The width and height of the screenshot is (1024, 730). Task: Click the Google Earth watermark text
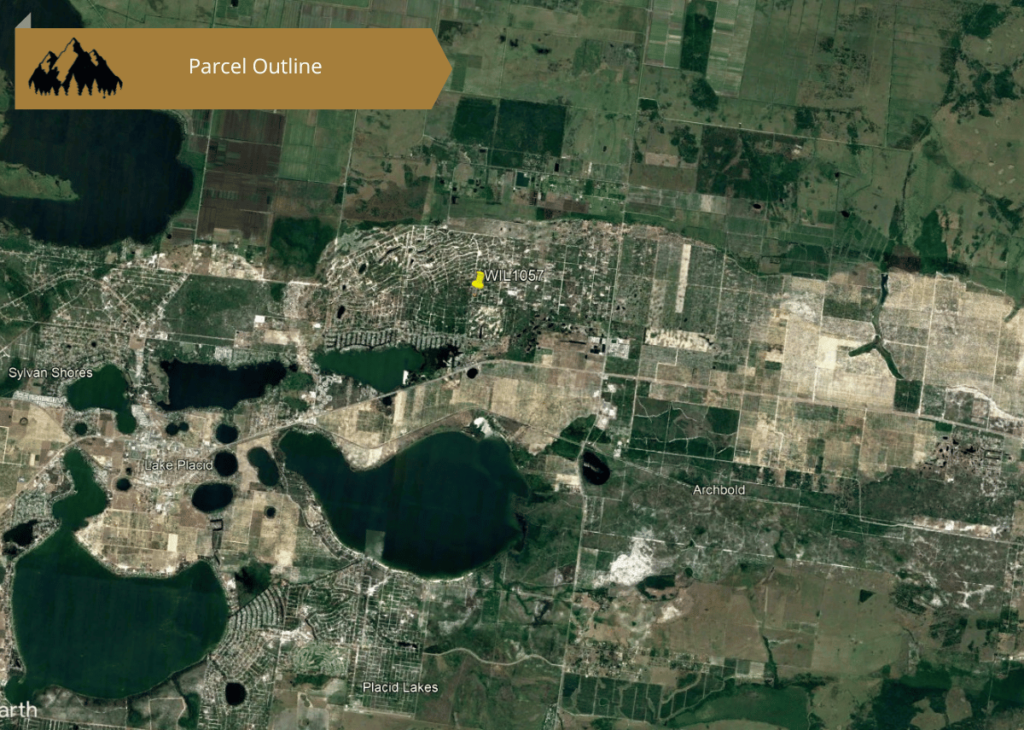click(19, 710)
